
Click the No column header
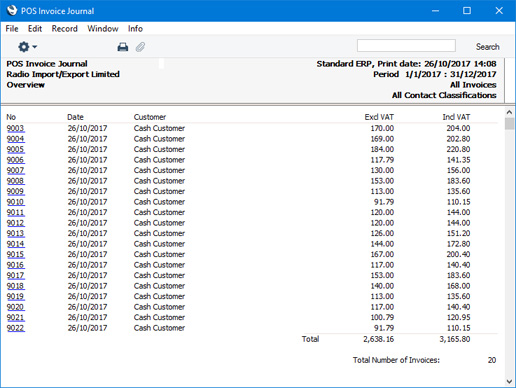click(11, 117)
